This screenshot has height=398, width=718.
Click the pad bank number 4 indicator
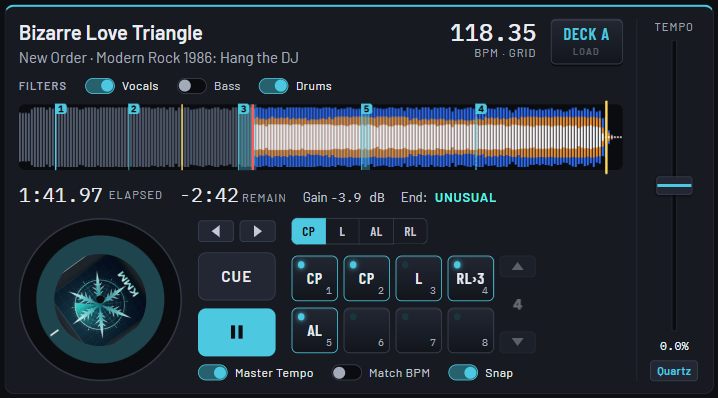point(517,304)
